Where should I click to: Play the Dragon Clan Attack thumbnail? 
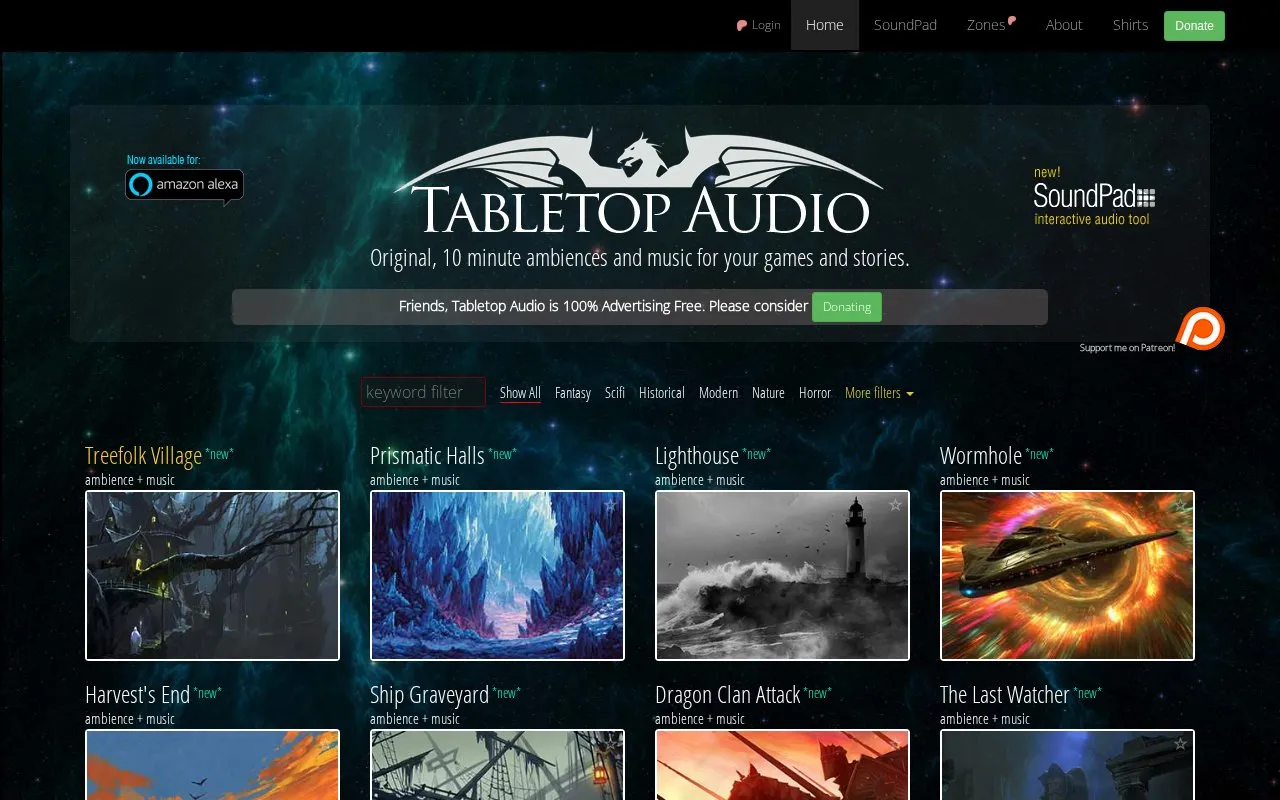pos(782,765)
